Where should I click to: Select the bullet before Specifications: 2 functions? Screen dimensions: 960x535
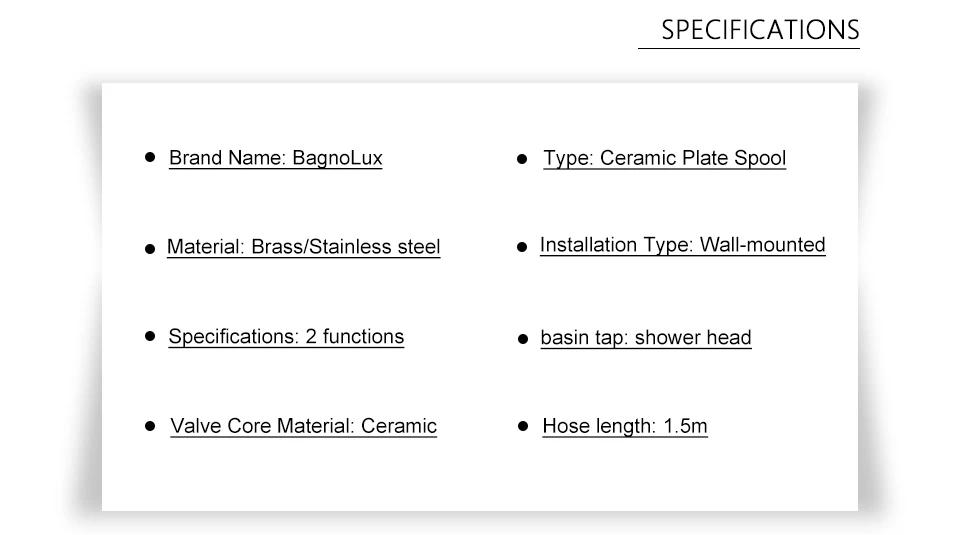[x=150, y=336]
